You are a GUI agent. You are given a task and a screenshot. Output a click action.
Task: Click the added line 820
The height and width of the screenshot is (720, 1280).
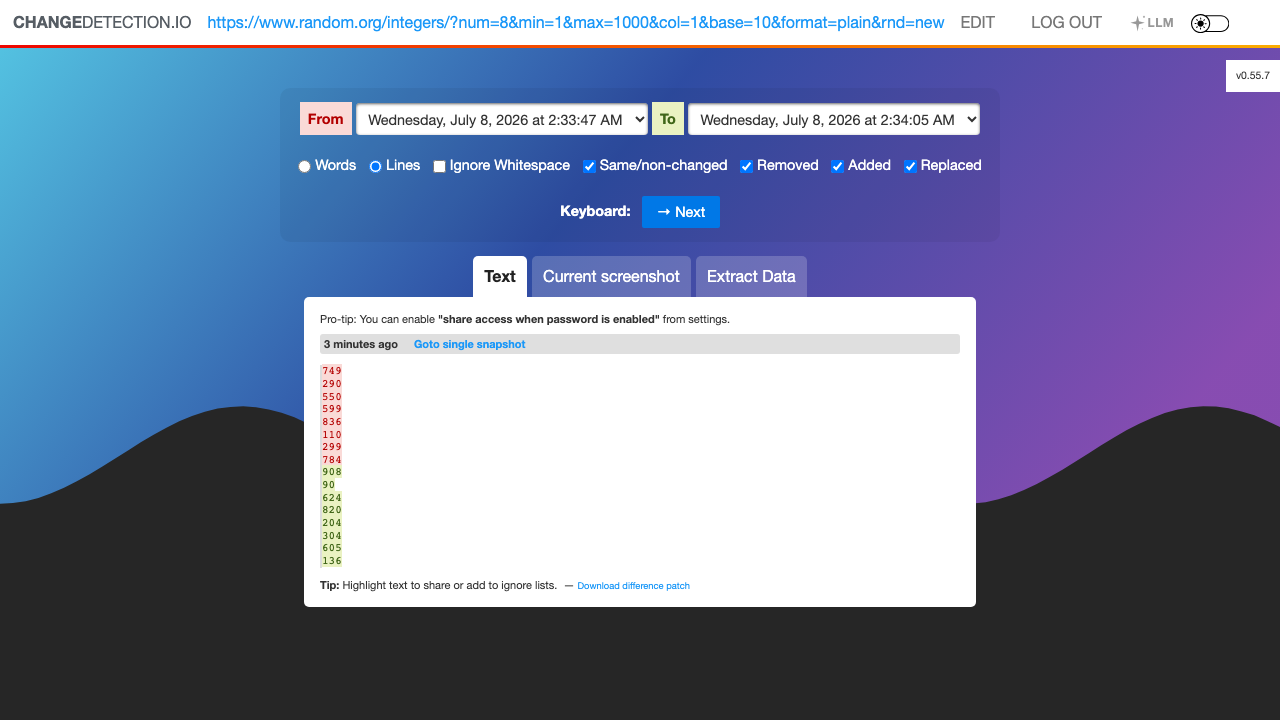point(332,510)
